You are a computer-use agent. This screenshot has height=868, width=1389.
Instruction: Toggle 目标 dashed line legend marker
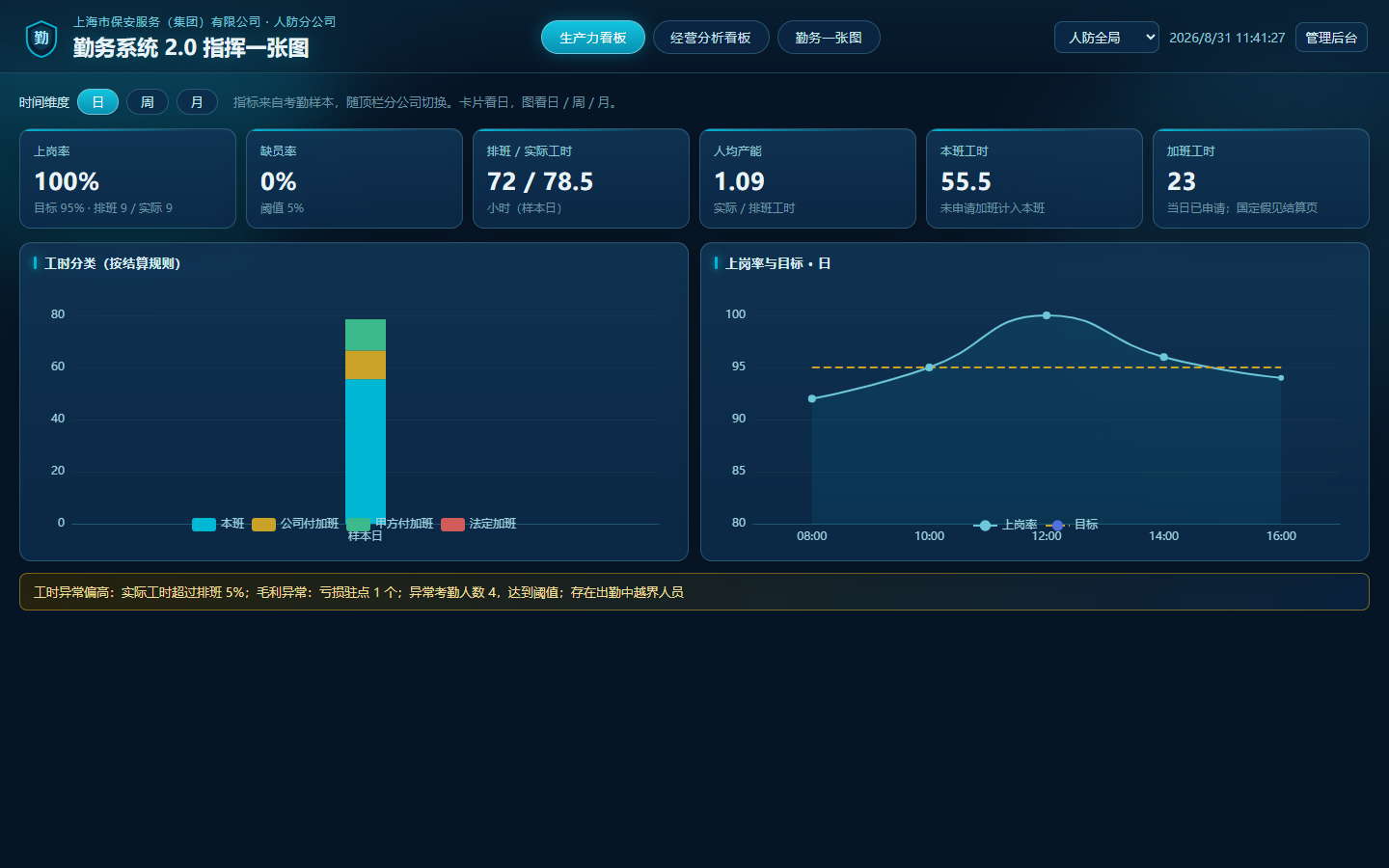click(x=1057, y=526)
